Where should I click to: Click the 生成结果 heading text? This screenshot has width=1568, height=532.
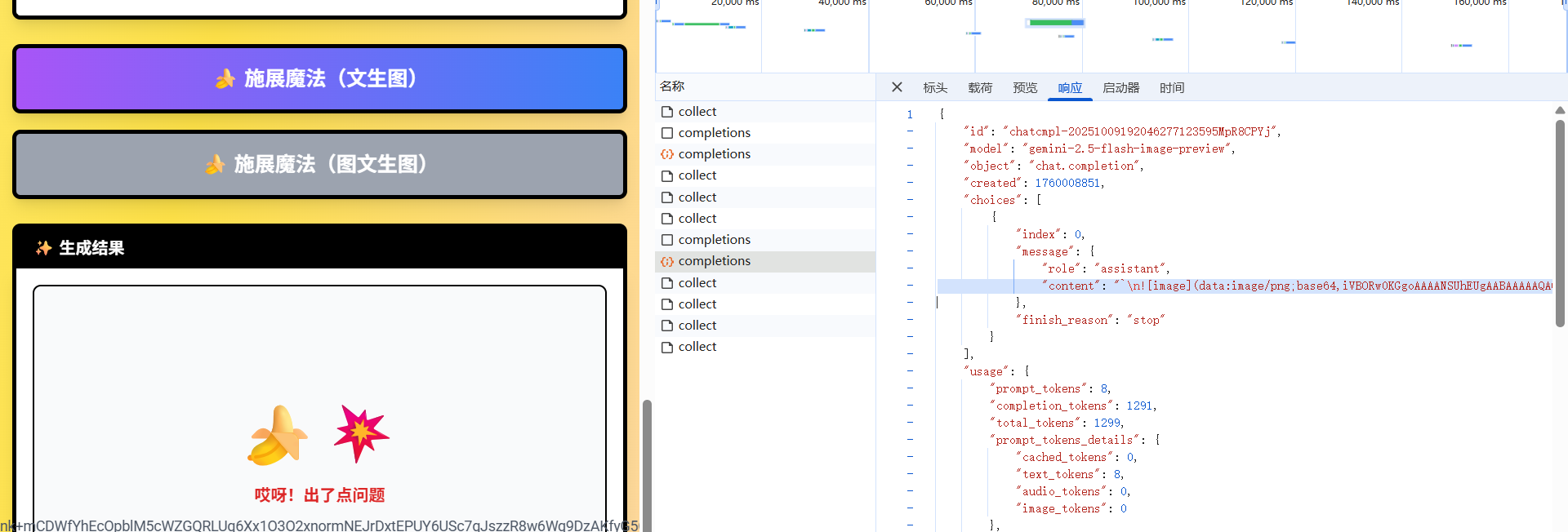(x=91, y=248)
